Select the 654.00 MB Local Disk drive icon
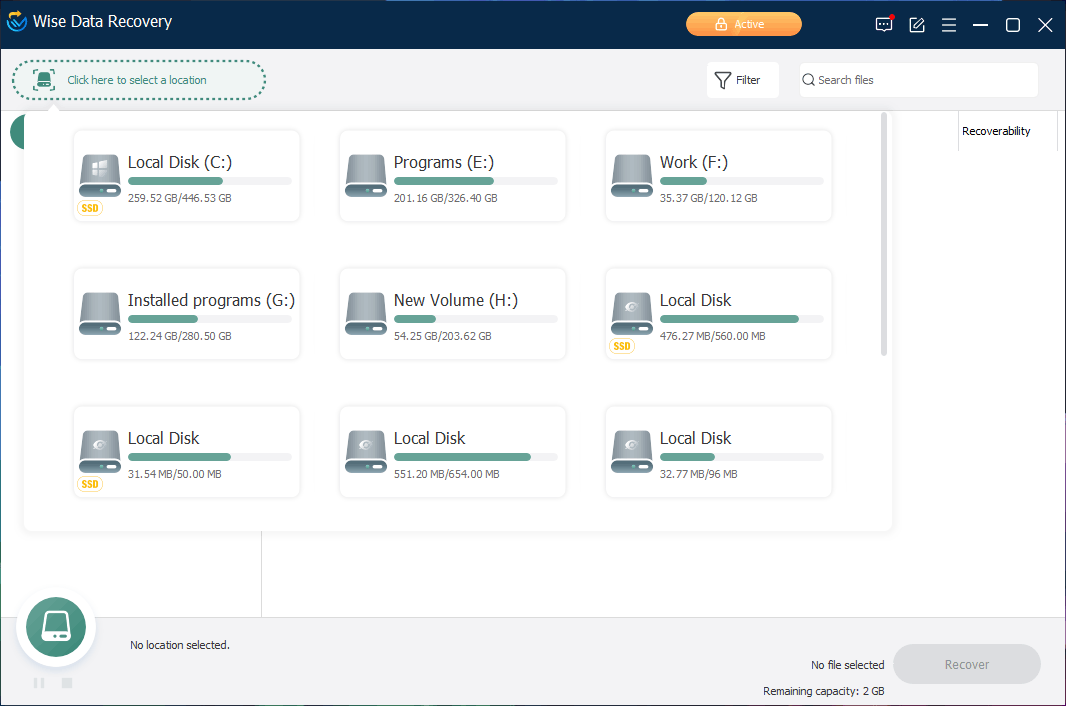The image size is (1066, 706). 366,452
